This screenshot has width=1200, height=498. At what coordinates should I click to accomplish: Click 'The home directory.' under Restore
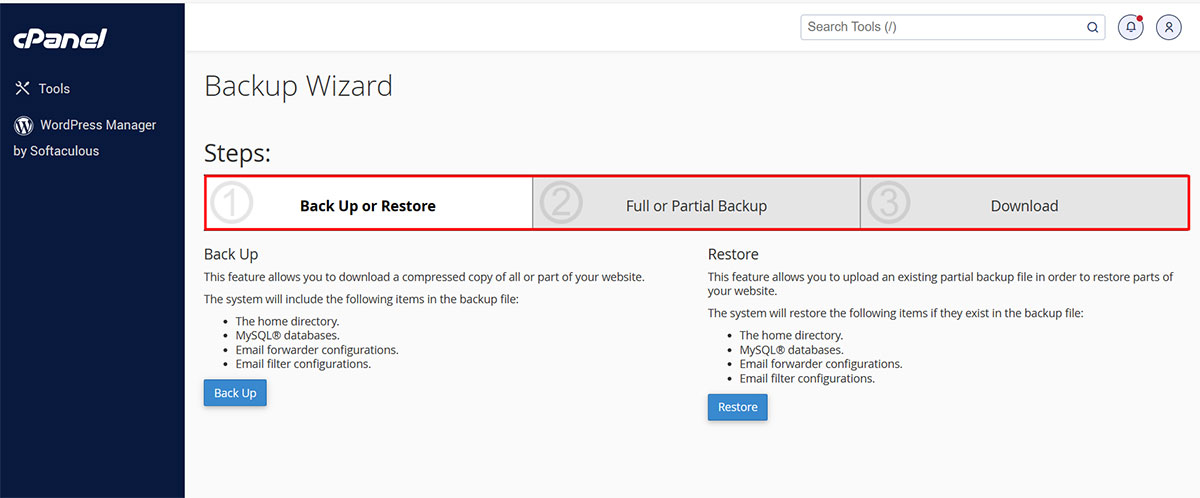(x=791, y=336)
